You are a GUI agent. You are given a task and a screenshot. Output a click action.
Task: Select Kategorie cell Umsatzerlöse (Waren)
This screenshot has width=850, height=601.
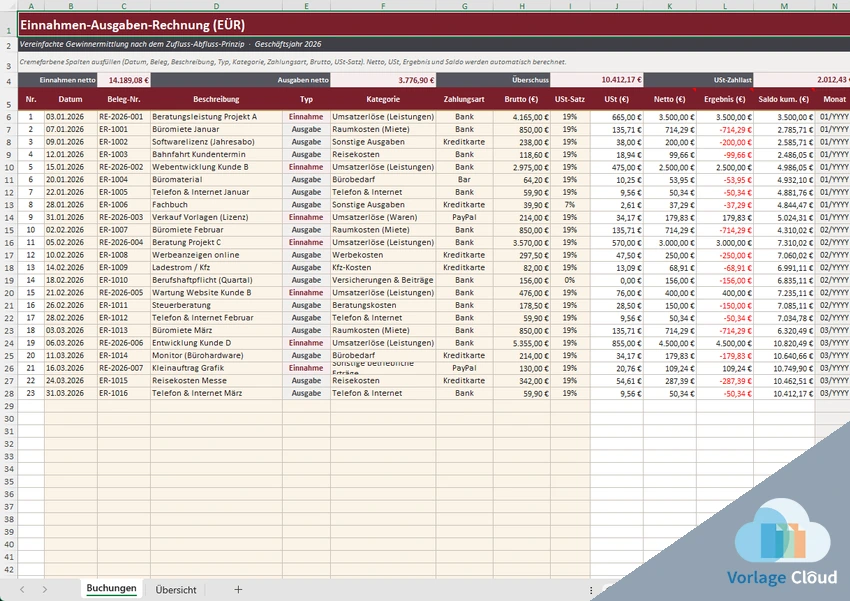tap(383, 217)
